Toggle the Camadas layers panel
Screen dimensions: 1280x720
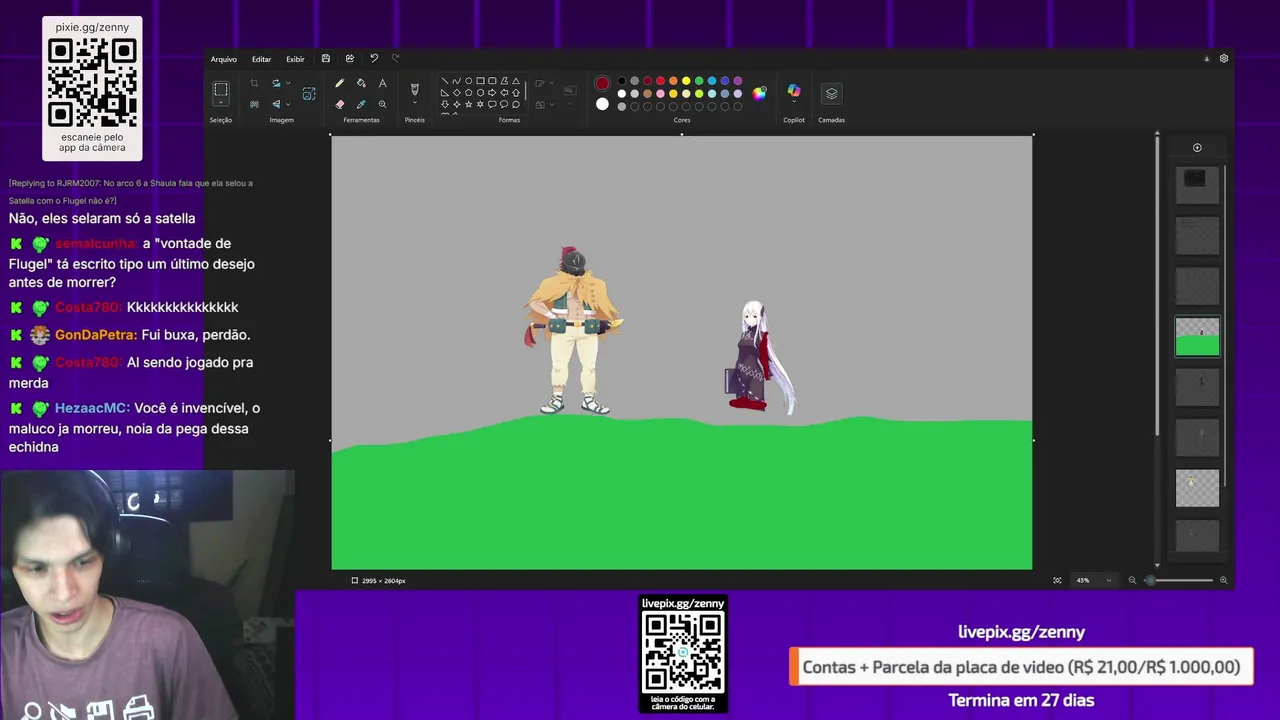pyautogui.click(x=831, y=93)
